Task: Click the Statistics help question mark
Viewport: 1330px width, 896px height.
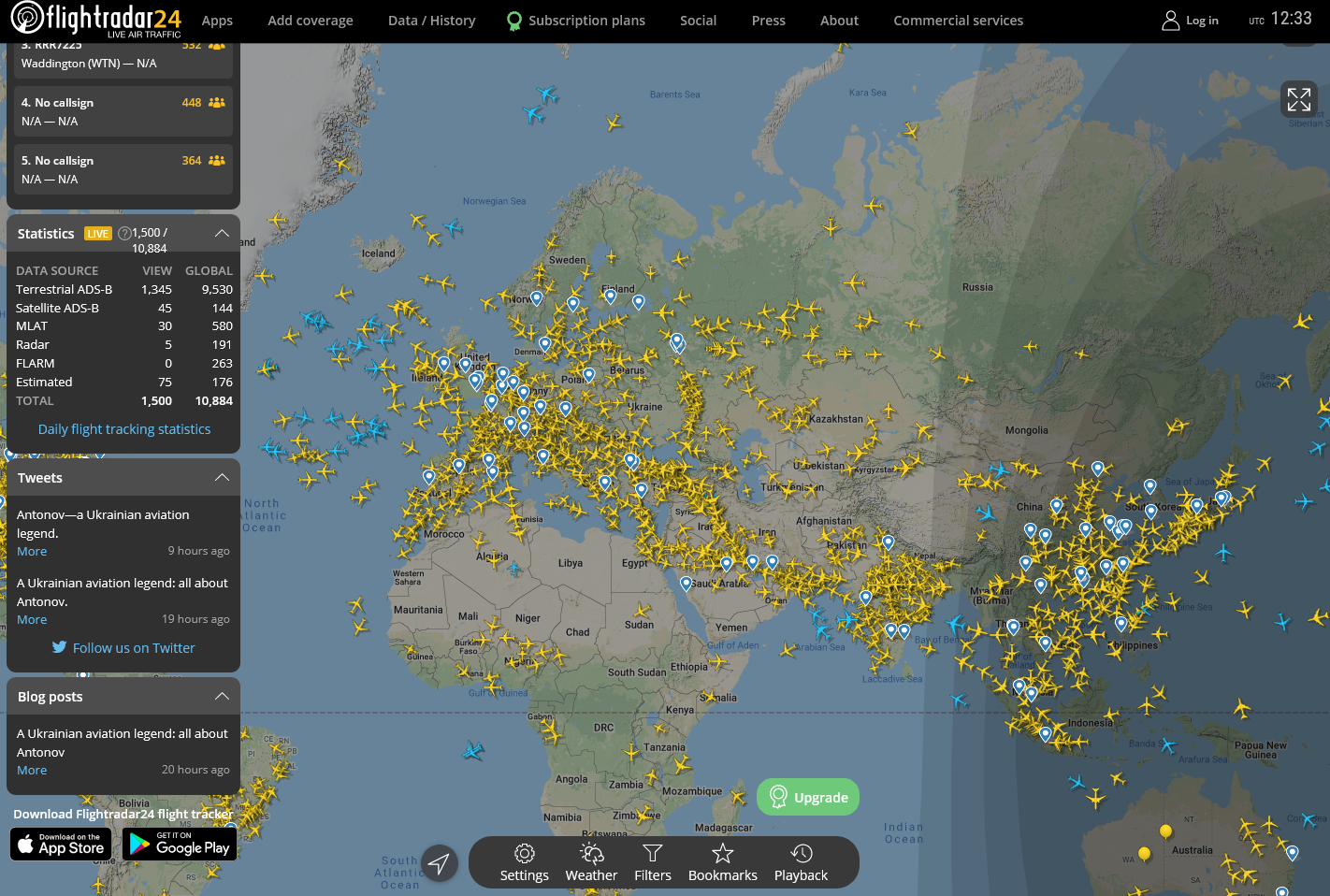Action: pos(124,234)
